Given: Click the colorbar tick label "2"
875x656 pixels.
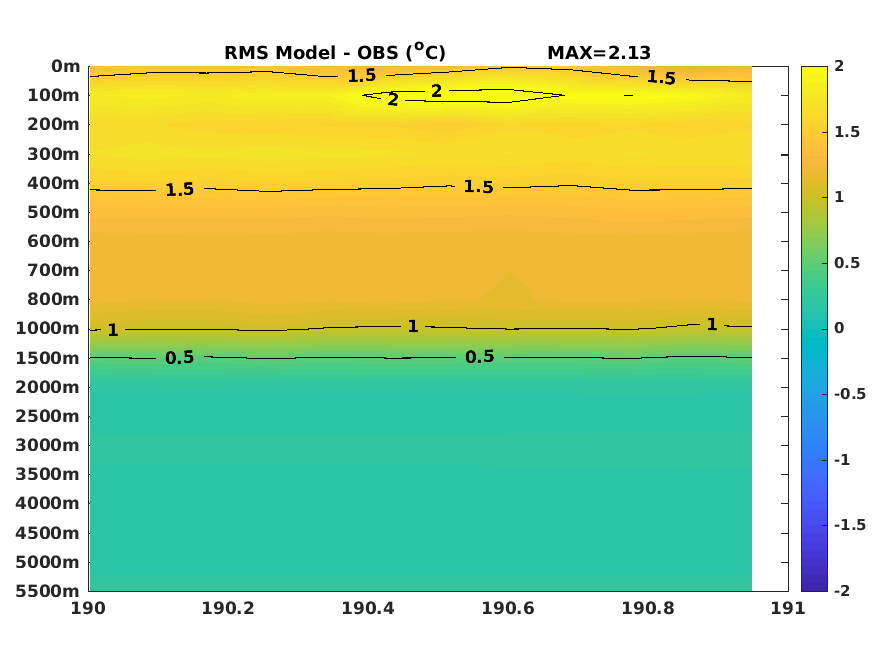Looking at the screenshot, I should 839,66.
